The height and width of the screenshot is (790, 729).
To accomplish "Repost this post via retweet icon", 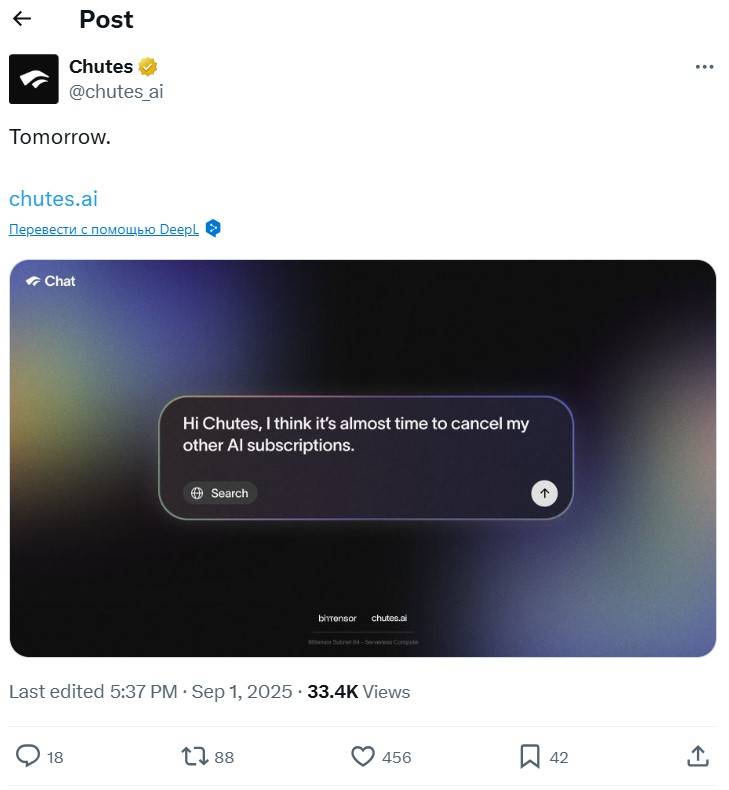I will point(195,757).
